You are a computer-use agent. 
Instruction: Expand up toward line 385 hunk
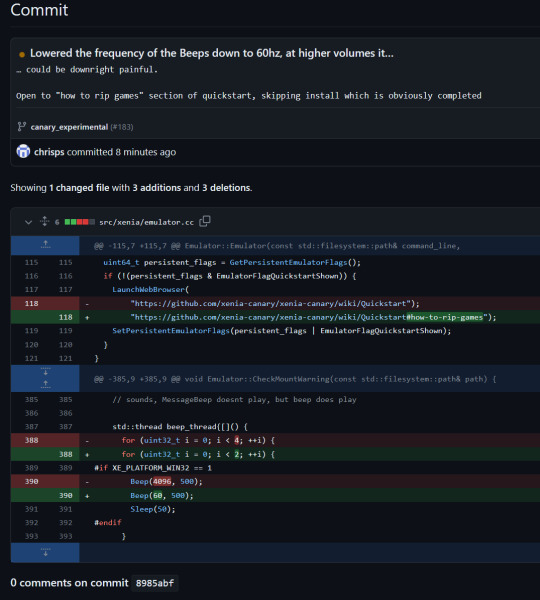click(x=45, y=384)
